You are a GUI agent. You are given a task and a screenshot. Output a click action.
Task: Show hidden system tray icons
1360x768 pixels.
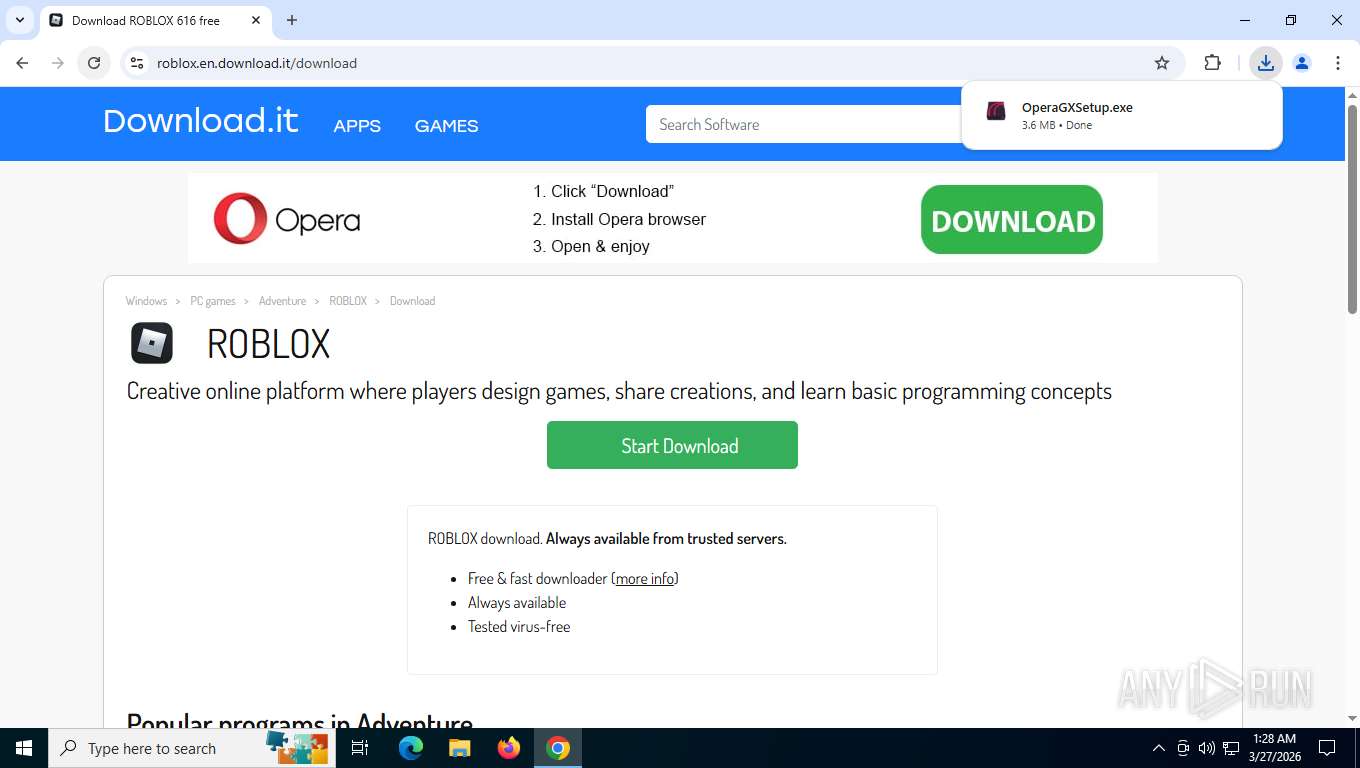click(x=1159, y=748)
